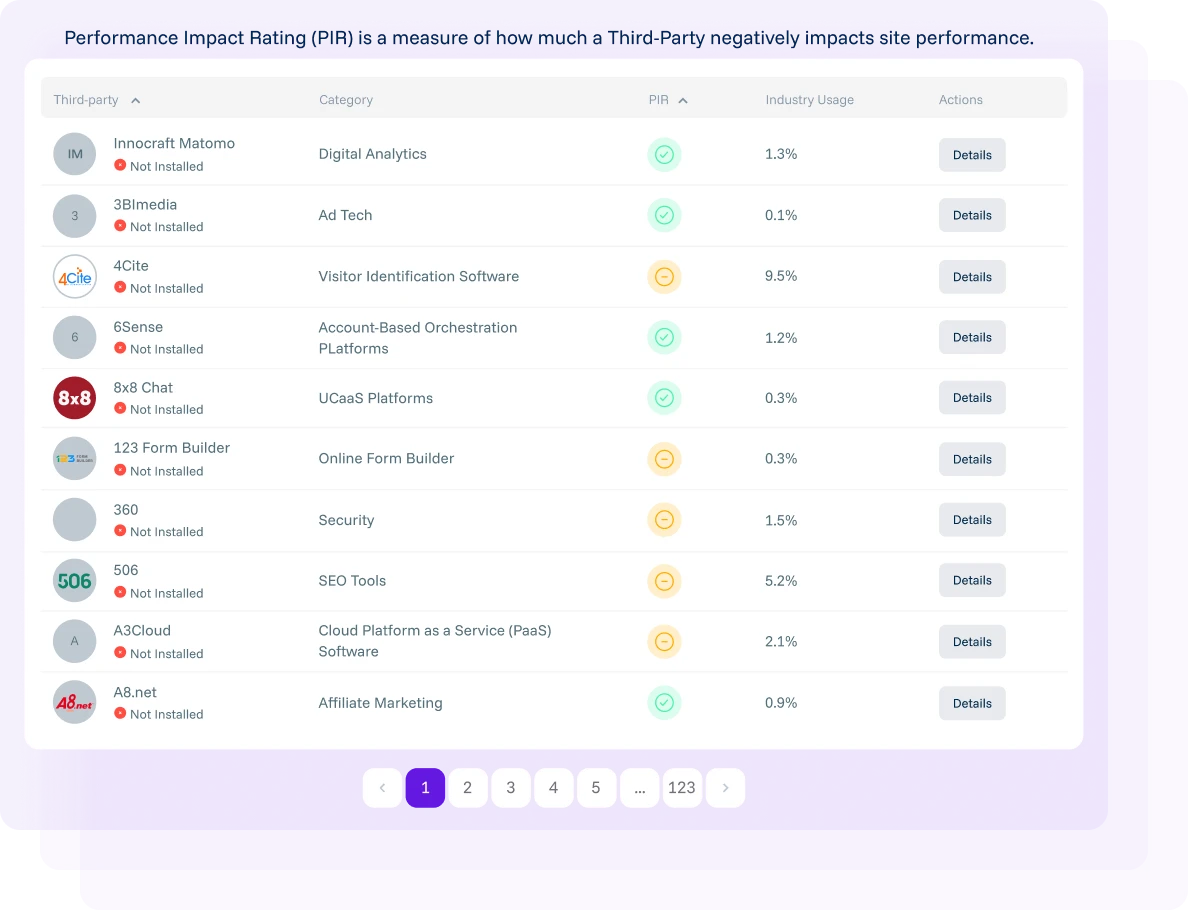Jump to last page 123

[x=682, y=788]
